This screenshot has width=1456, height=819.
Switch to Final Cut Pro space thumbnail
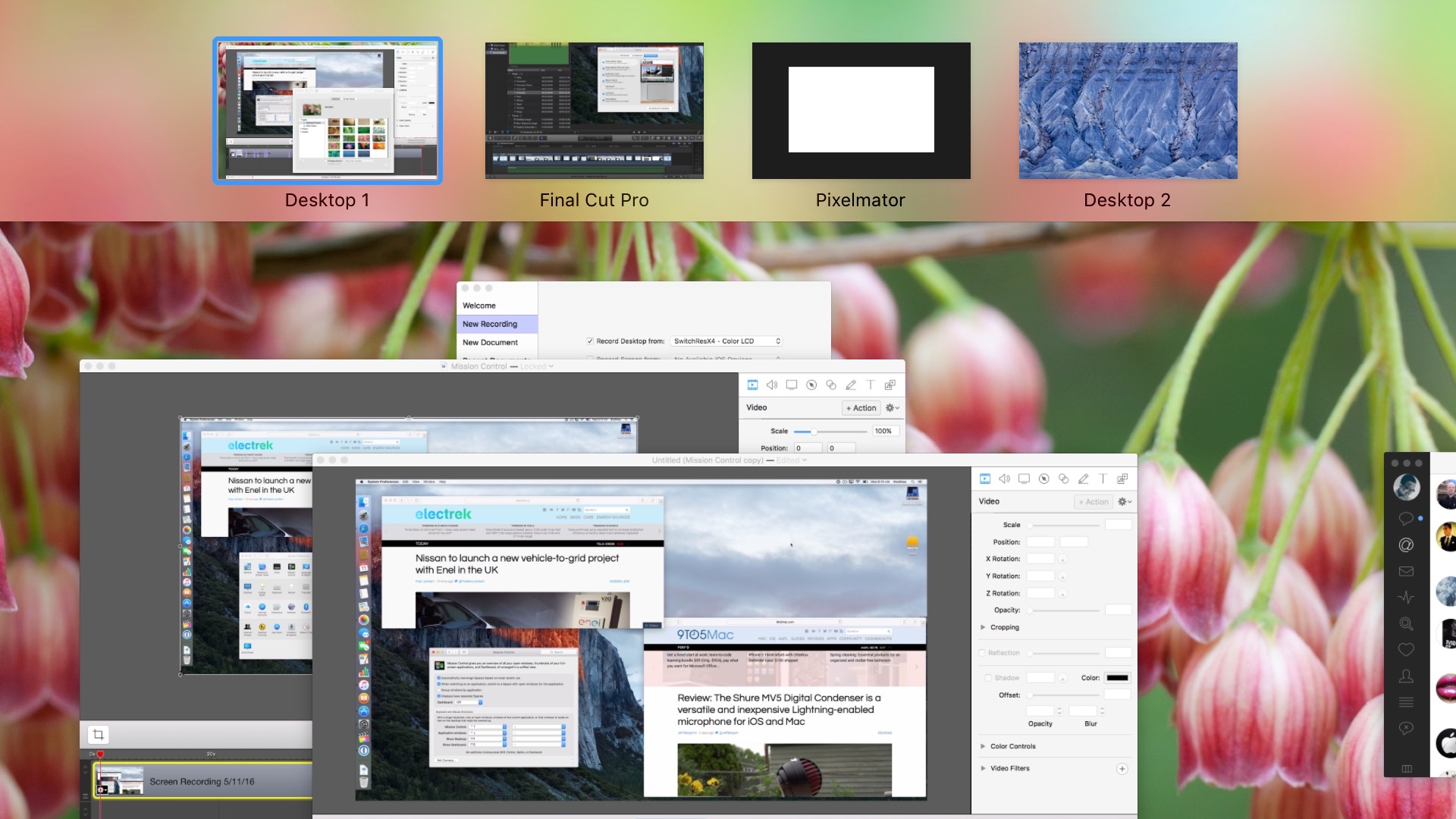pos(594,111)
